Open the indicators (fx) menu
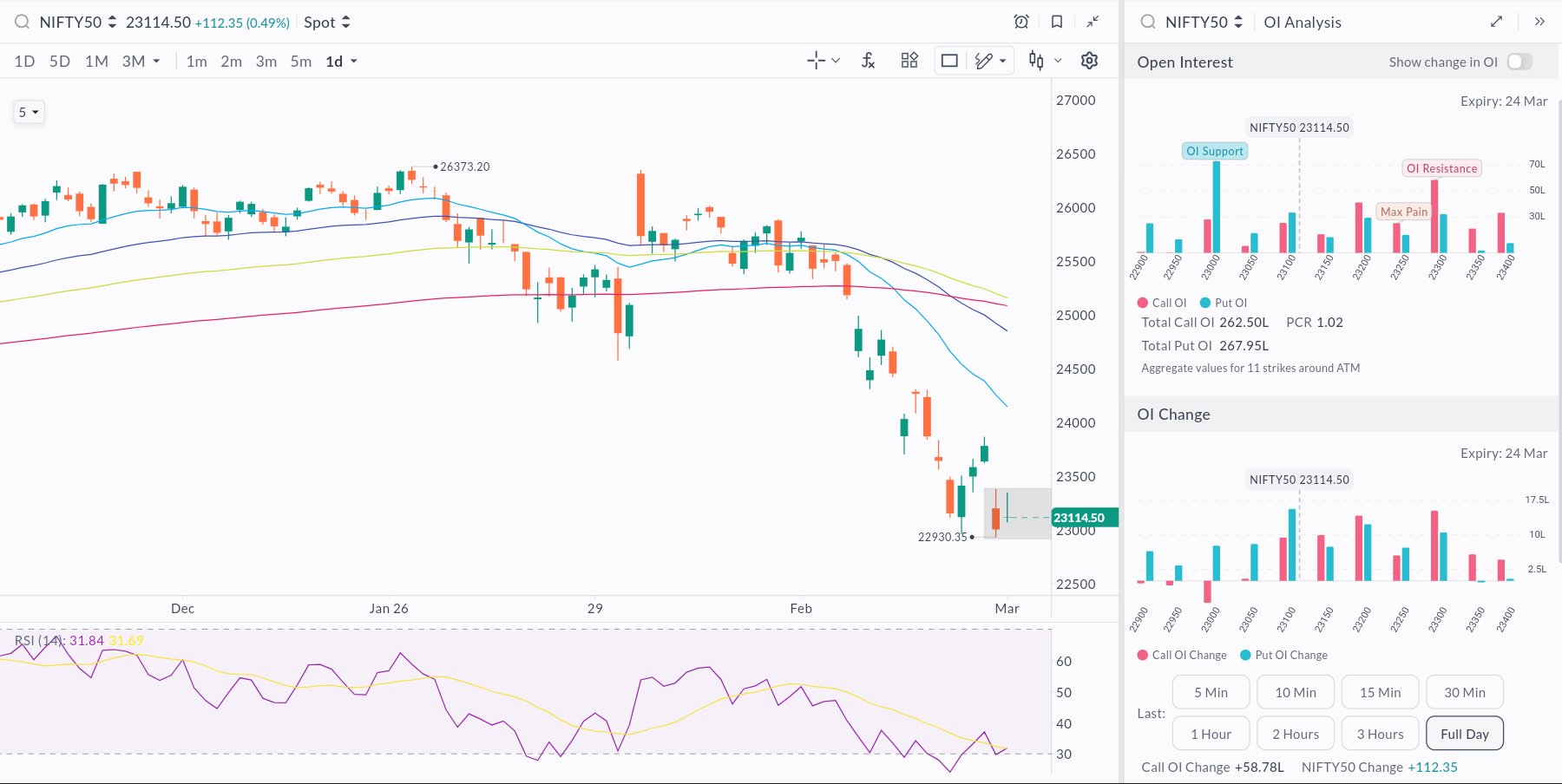Image resolution: width=1562 pixels, height=784 pixels. click(868, 61)
